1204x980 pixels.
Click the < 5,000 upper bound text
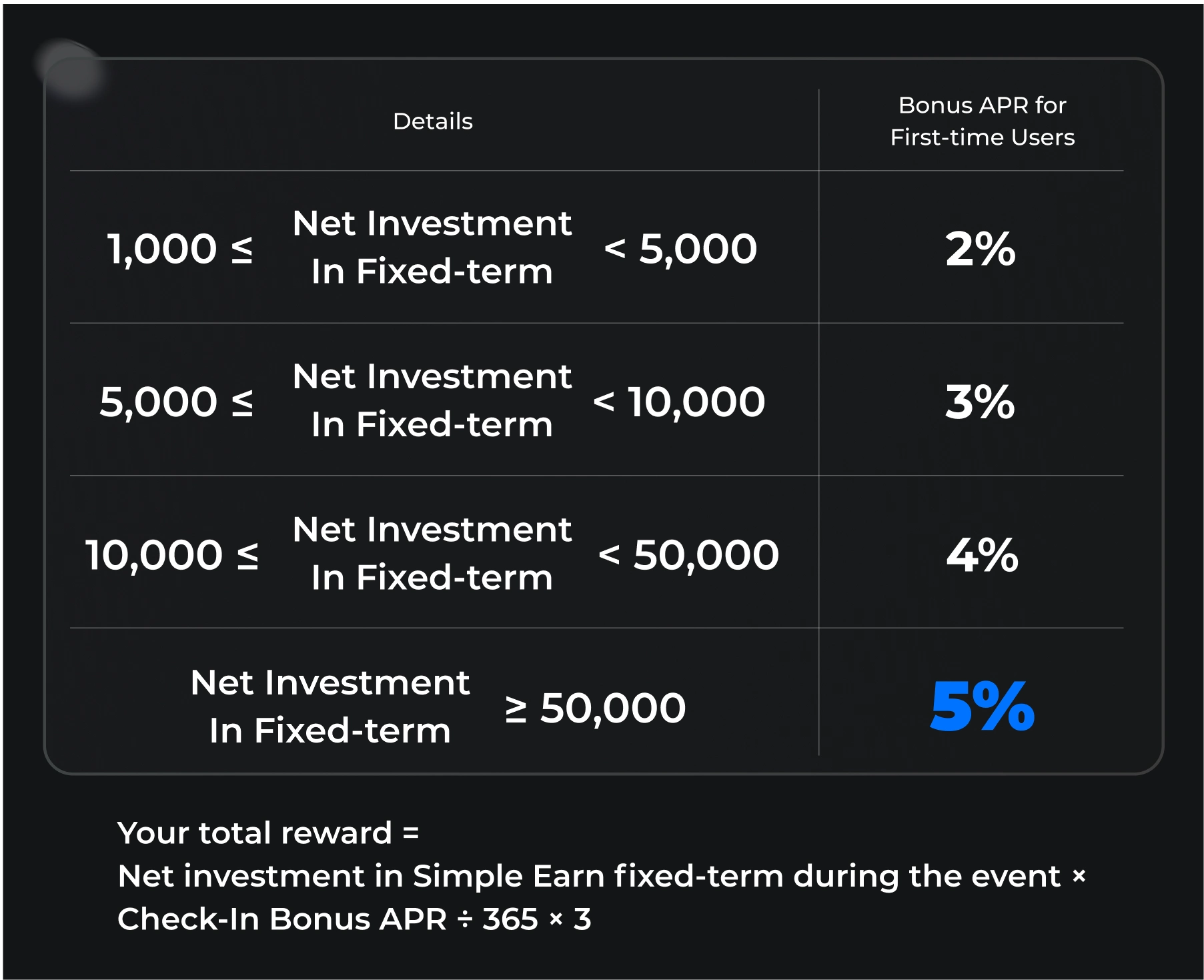pos(680,249)
